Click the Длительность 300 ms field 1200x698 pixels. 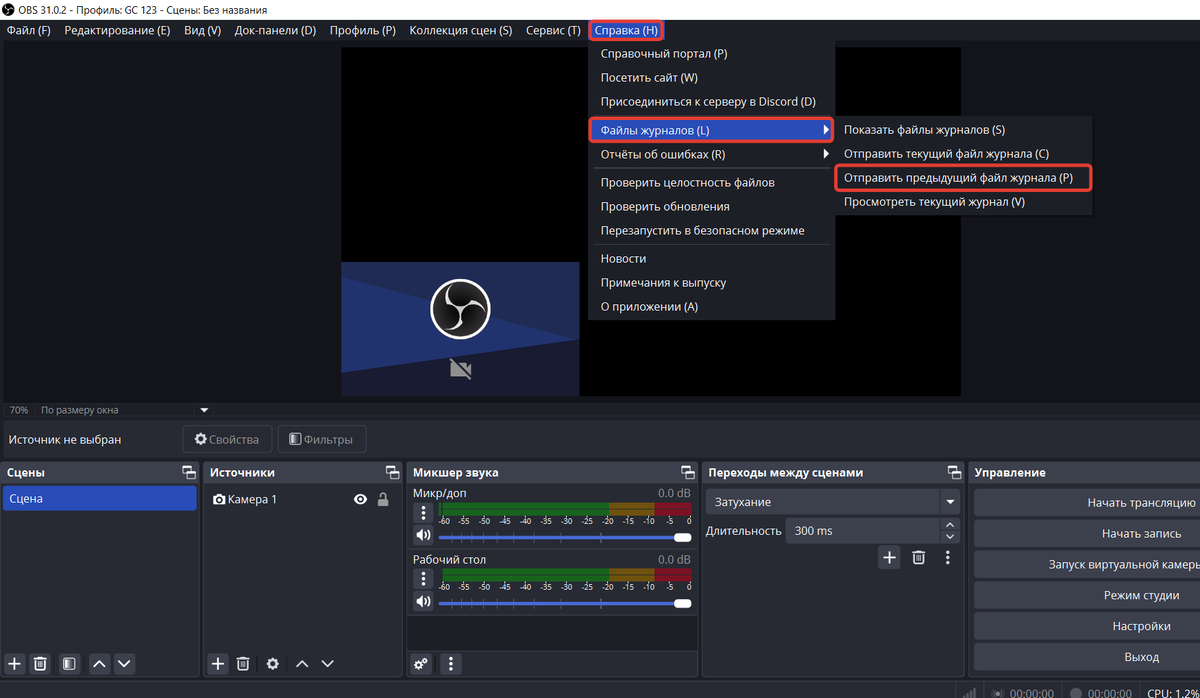(860, 531)
